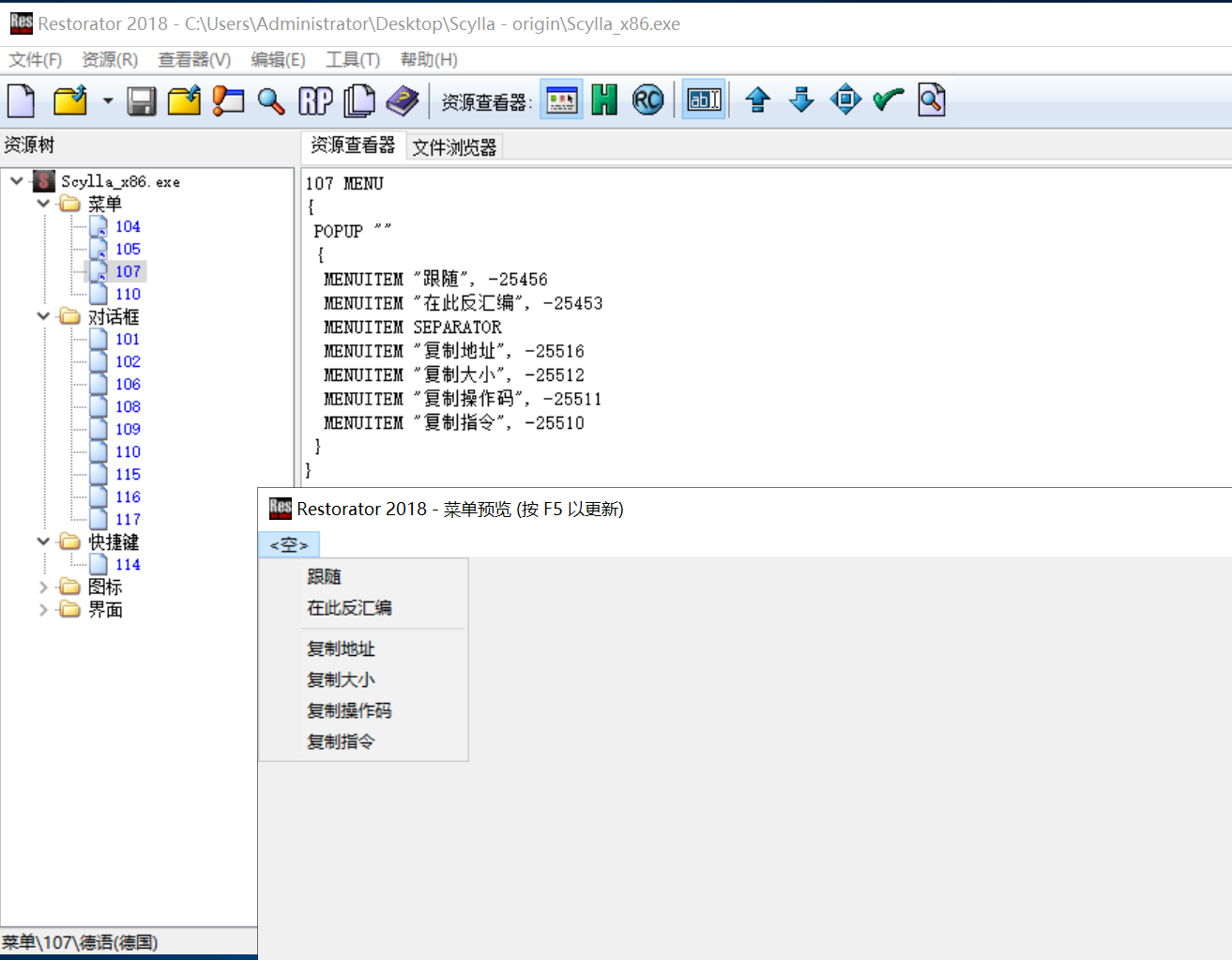Click the exclamation mark toolbar icon
1232x960 pixels.
(x=228, y=100)
